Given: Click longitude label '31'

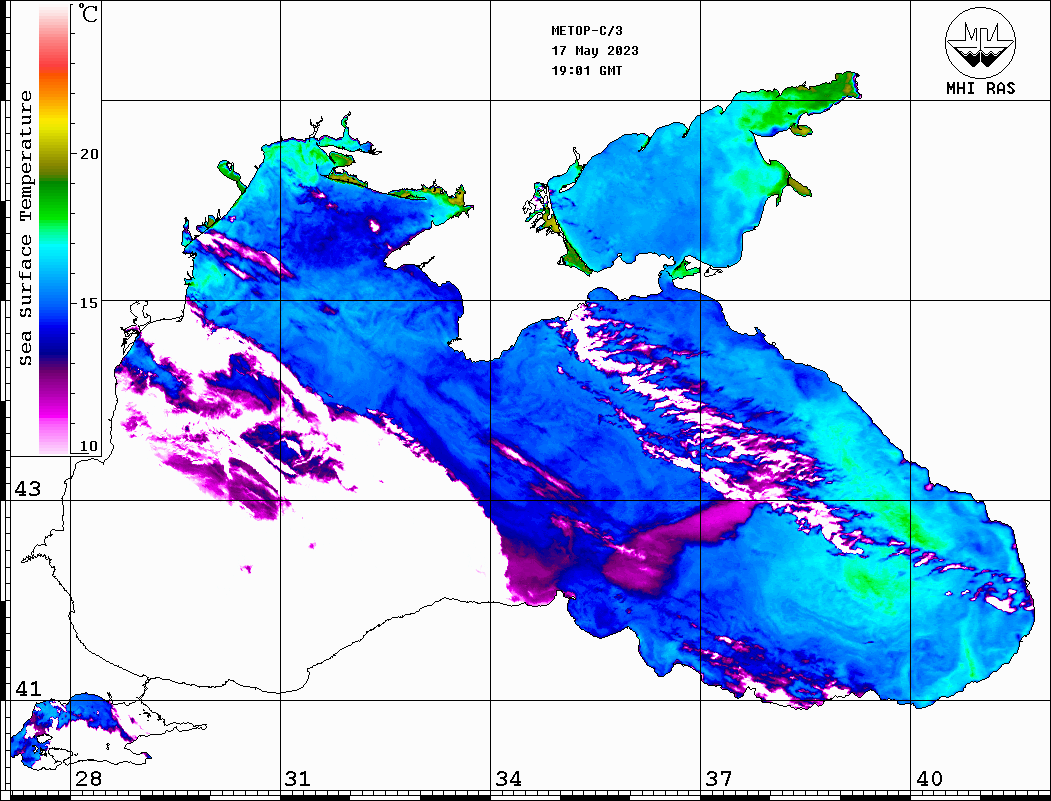Looking at the screenshot, I should 298,779.
